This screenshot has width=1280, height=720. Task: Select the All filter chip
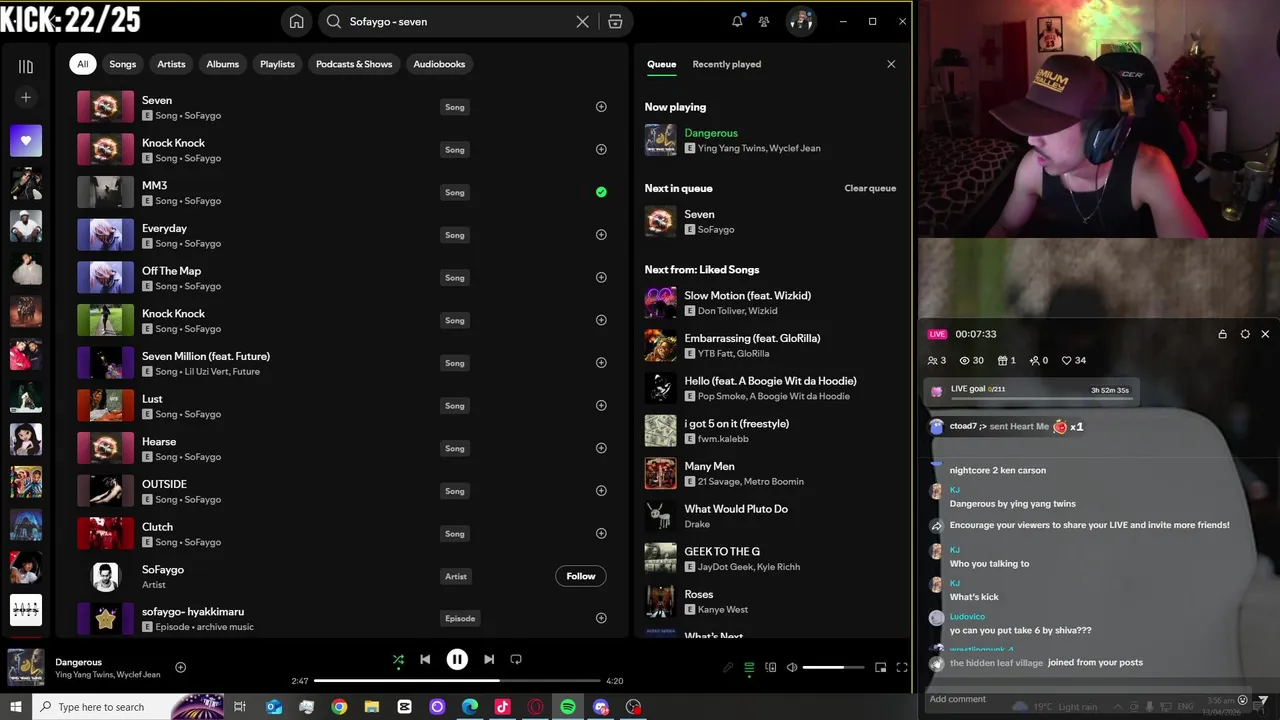82,64
